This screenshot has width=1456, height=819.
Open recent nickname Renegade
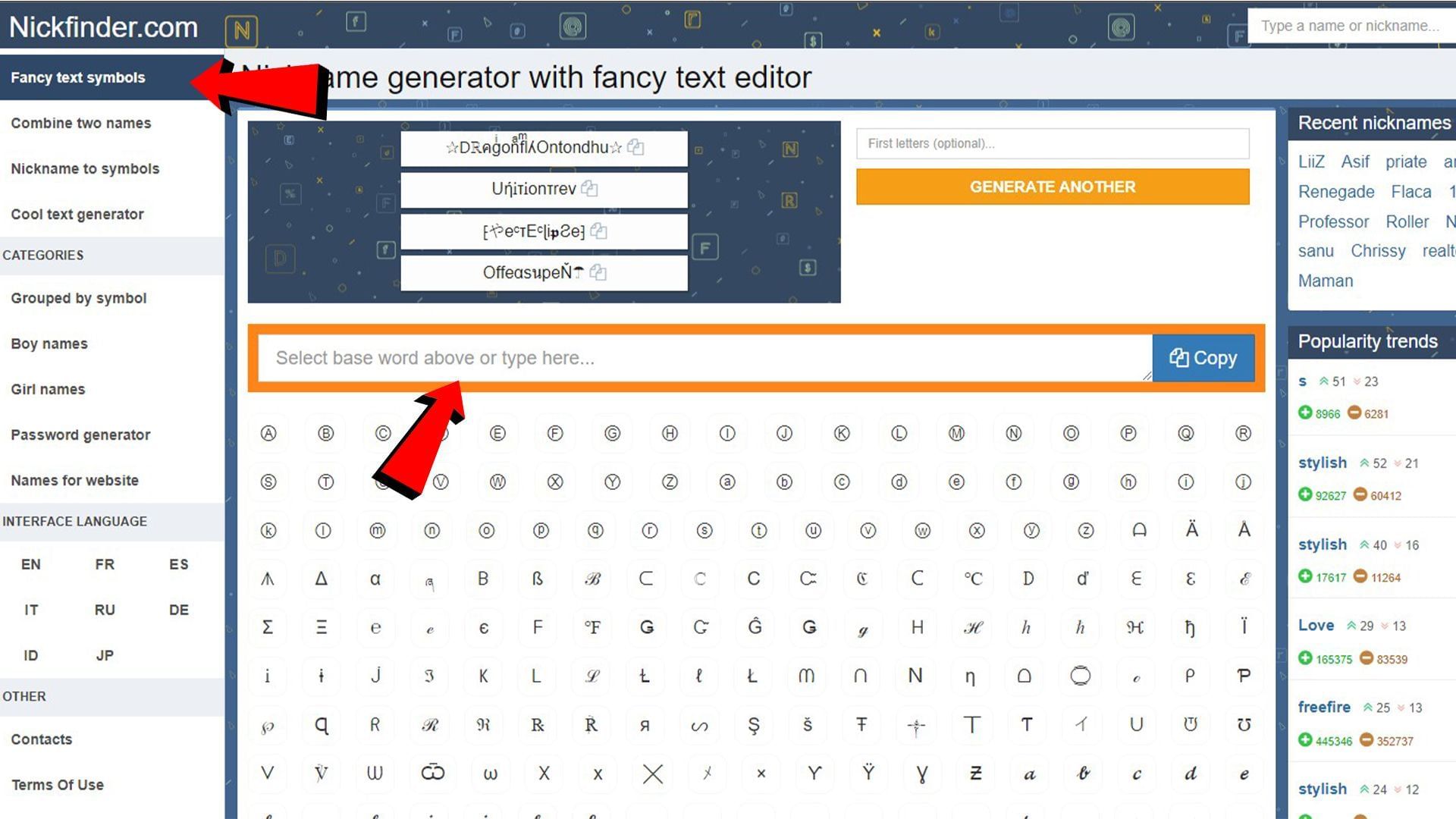[1335, 192]
